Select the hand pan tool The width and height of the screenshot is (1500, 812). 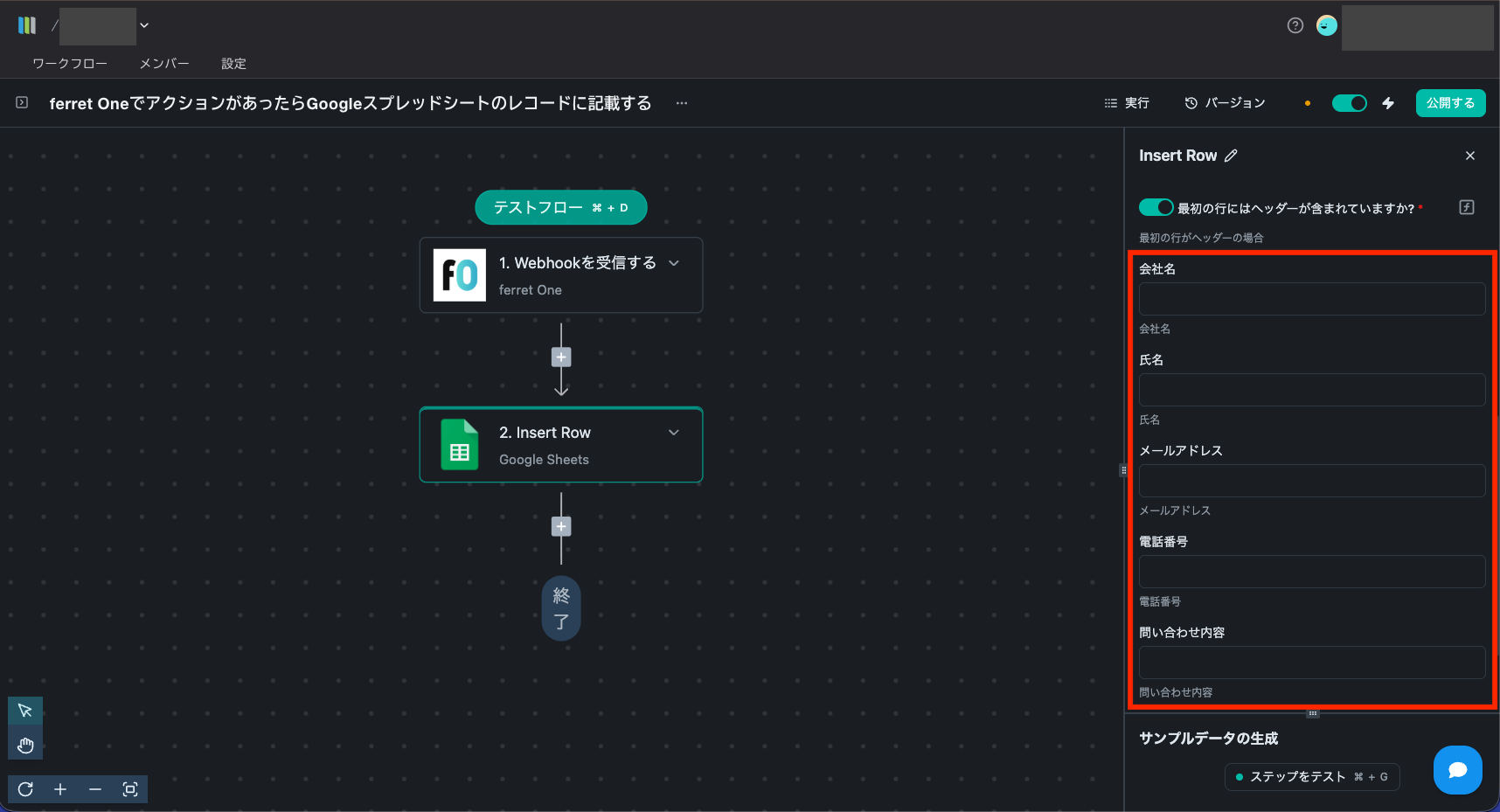pos(25,745)
